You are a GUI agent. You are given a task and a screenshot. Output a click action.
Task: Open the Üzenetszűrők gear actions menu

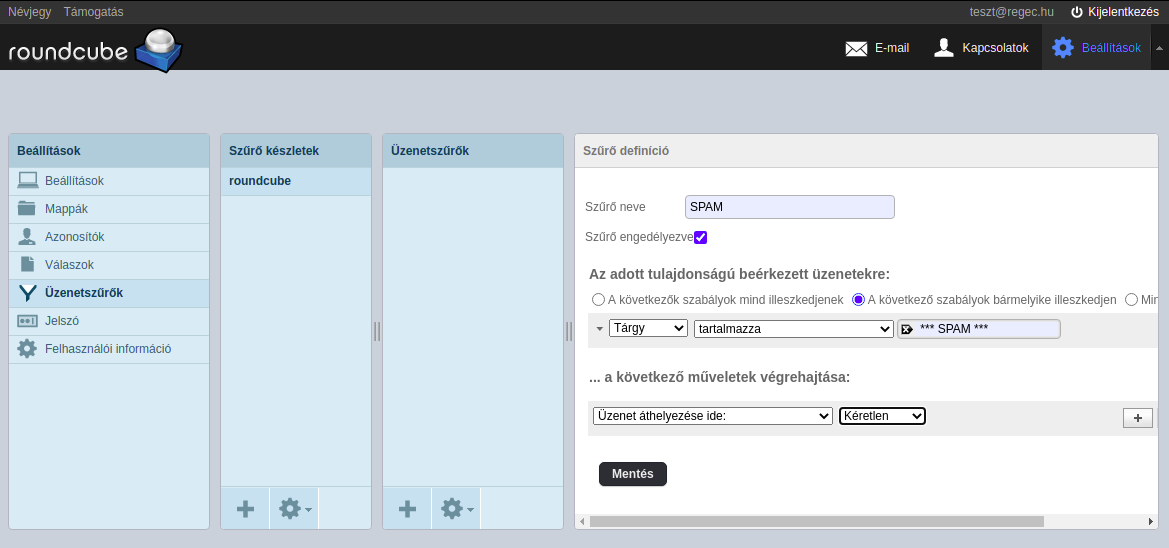[456, 509]
